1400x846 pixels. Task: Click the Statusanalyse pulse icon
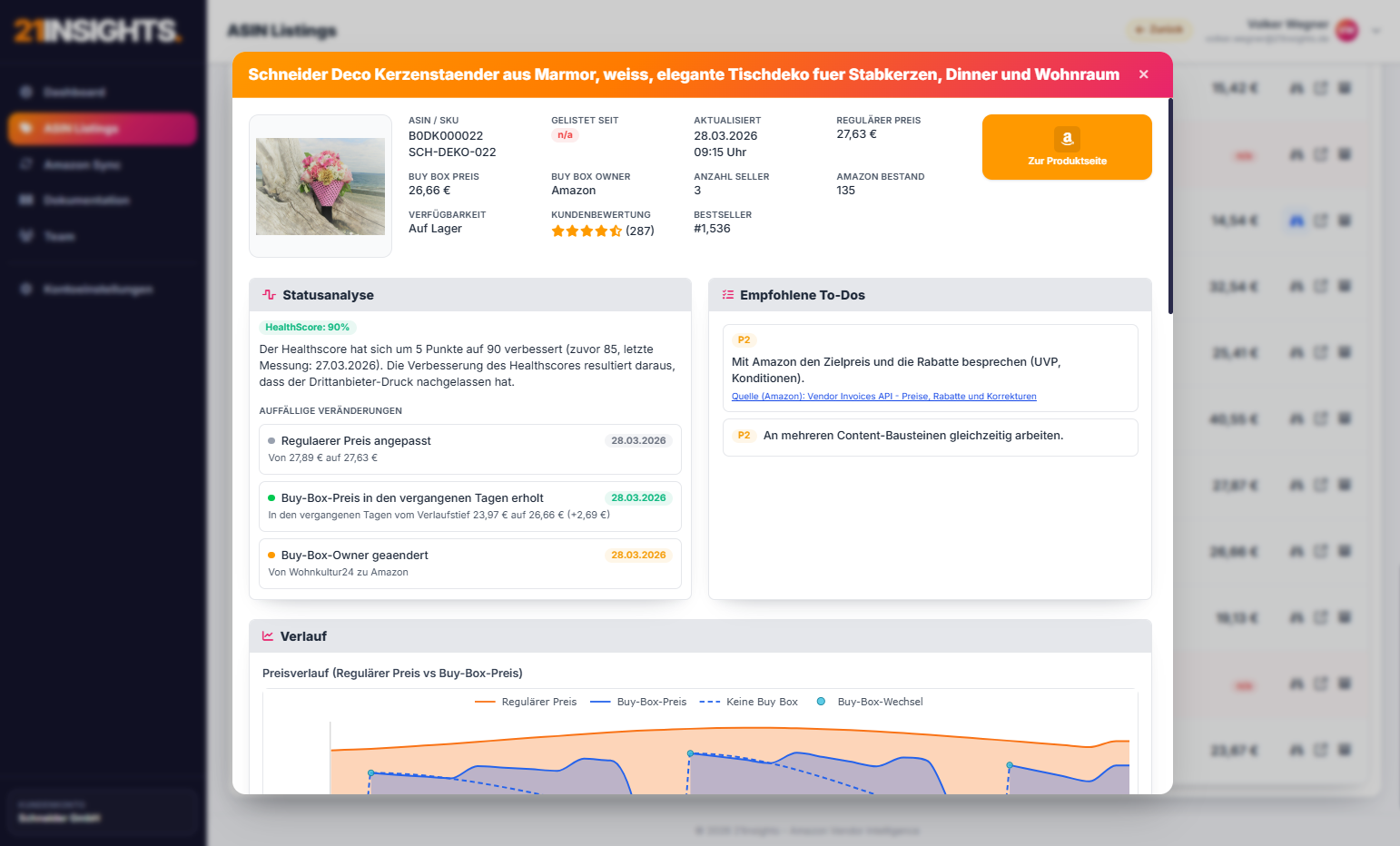pyautogui.click(x=269, y=295)
